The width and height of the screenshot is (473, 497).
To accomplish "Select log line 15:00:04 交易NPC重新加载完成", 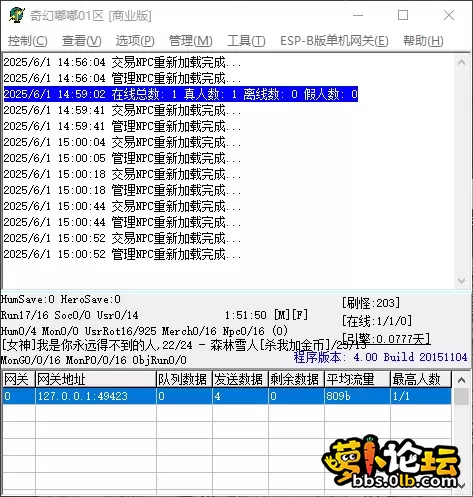I will coord(122,142).
